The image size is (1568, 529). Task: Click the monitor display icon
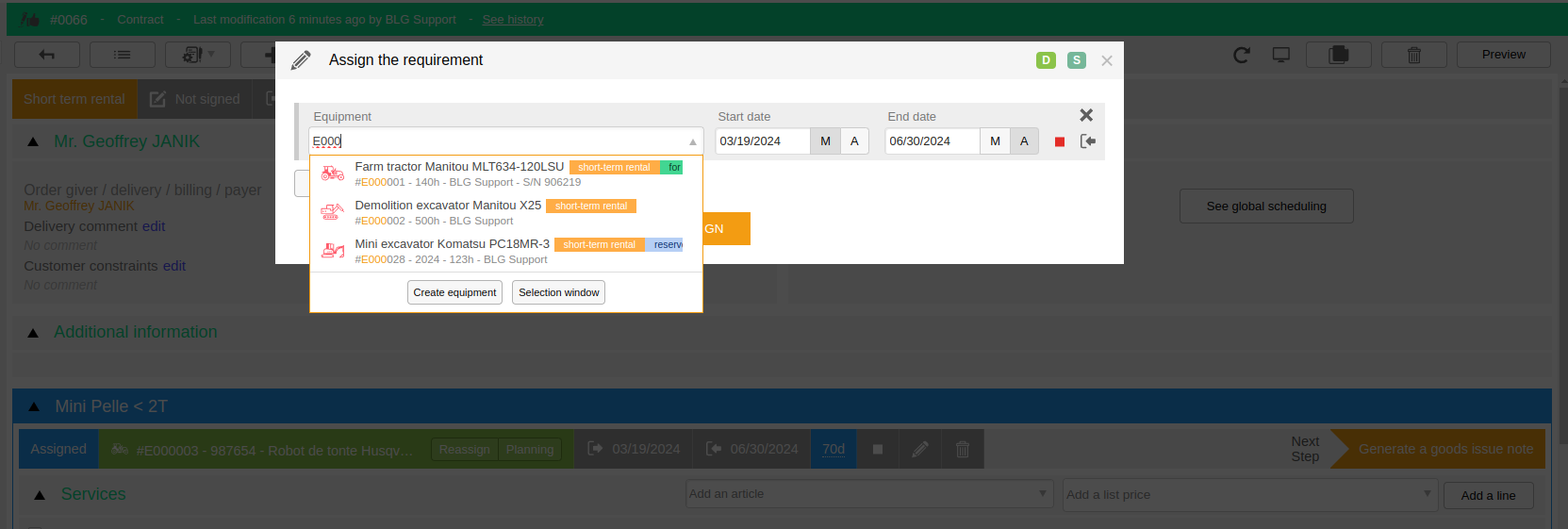tap(1281, 55)
